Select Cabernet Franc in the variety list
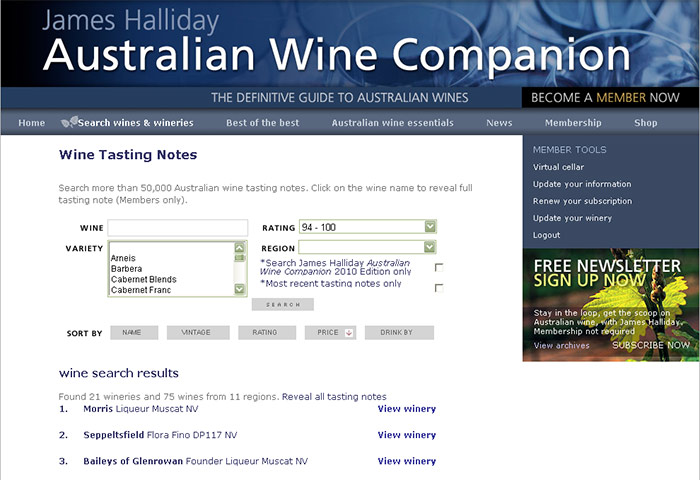700x480 pixels. point(141,290)
